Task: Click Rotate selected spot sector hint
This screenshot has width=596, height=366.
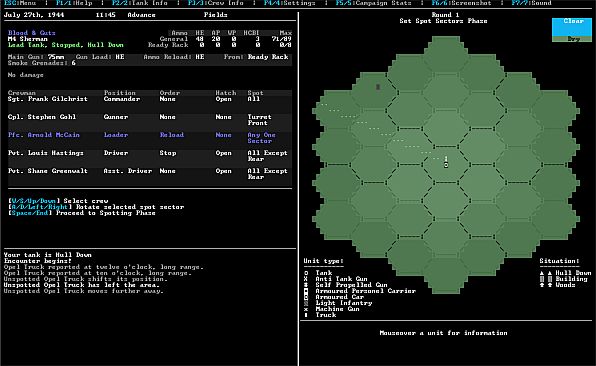Action: [96, 207]
